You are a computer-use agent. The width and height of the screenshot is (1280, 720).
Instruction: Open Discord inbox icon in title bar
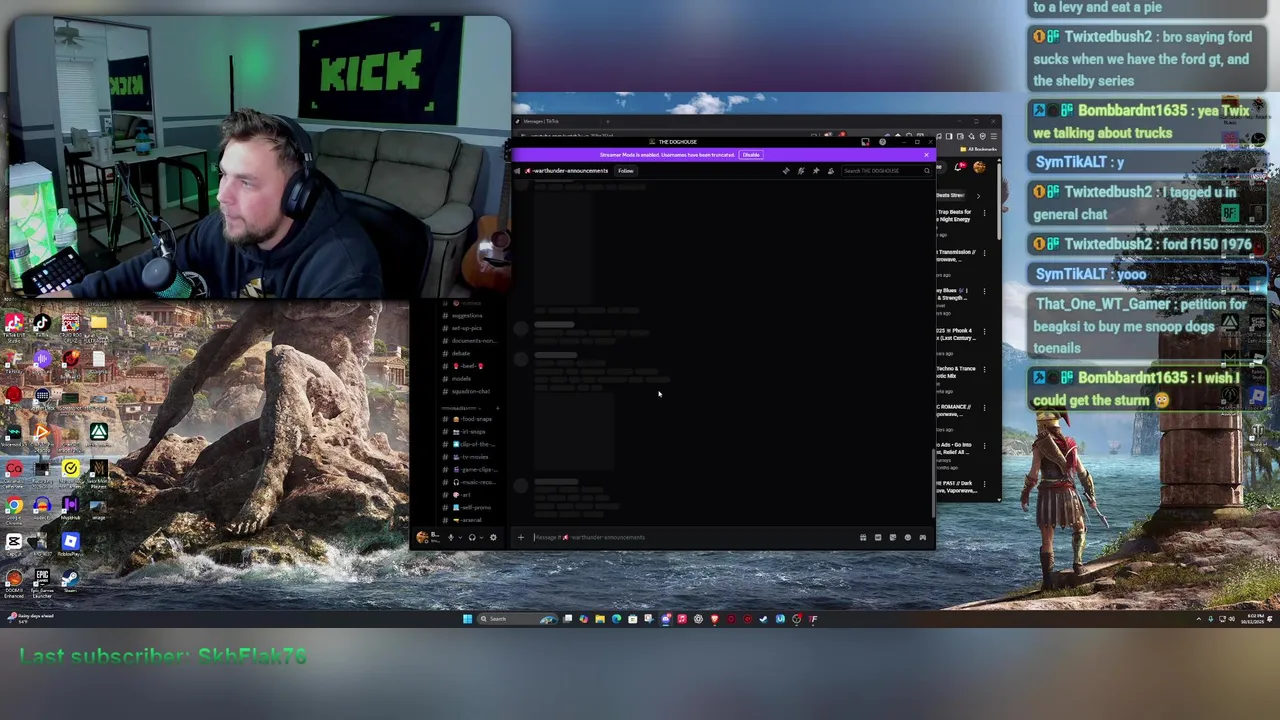865,142
